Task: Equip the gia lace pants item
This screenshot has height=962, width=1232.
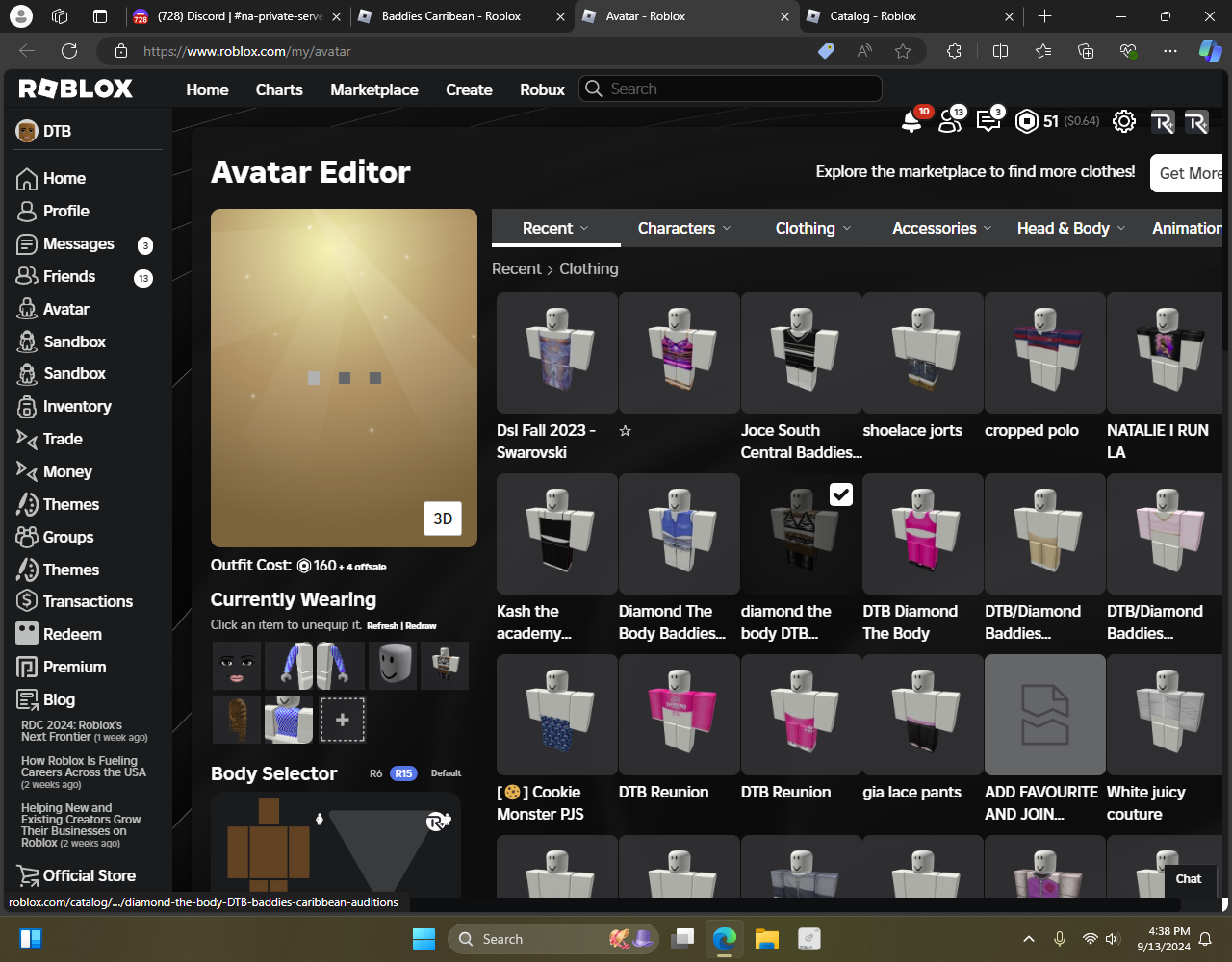Action: 923,715
